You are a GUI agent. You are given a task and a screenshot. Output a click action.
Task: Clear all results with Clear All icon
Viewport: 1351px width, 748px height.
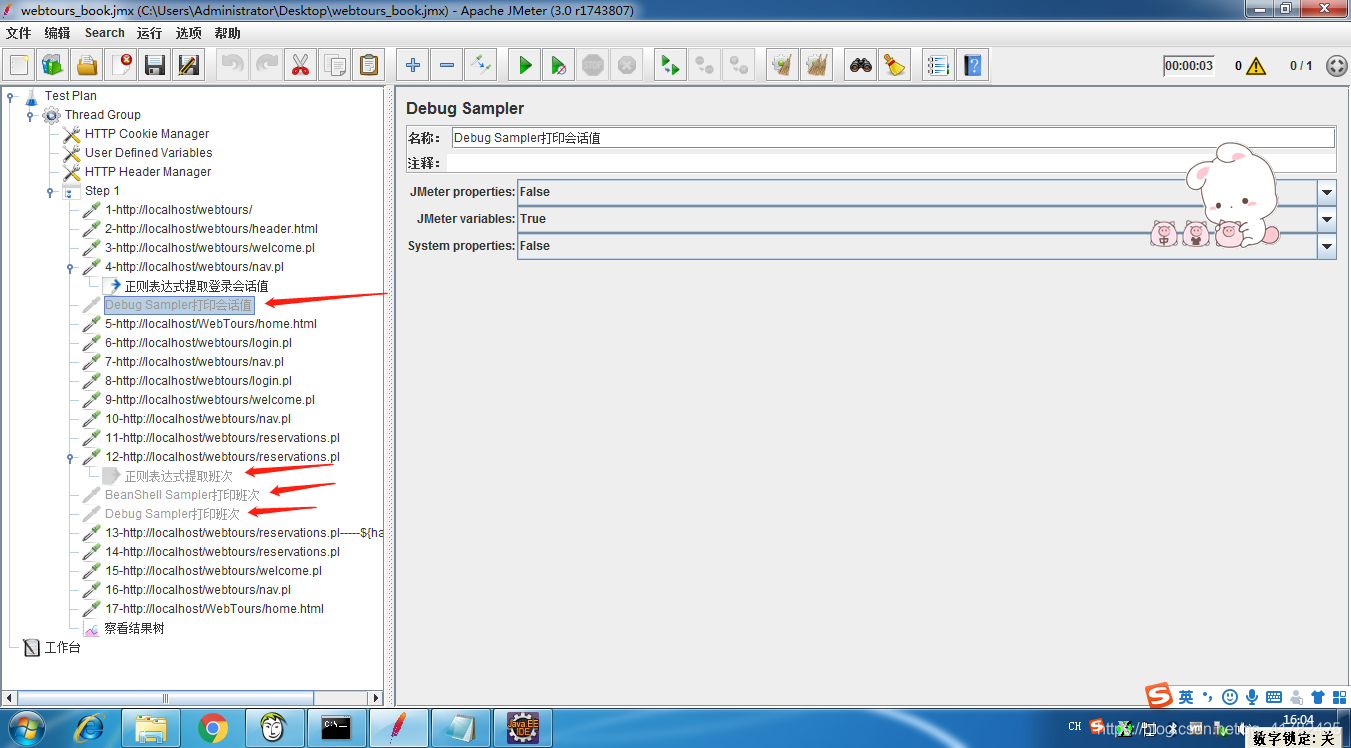click(x=817, y=66)
